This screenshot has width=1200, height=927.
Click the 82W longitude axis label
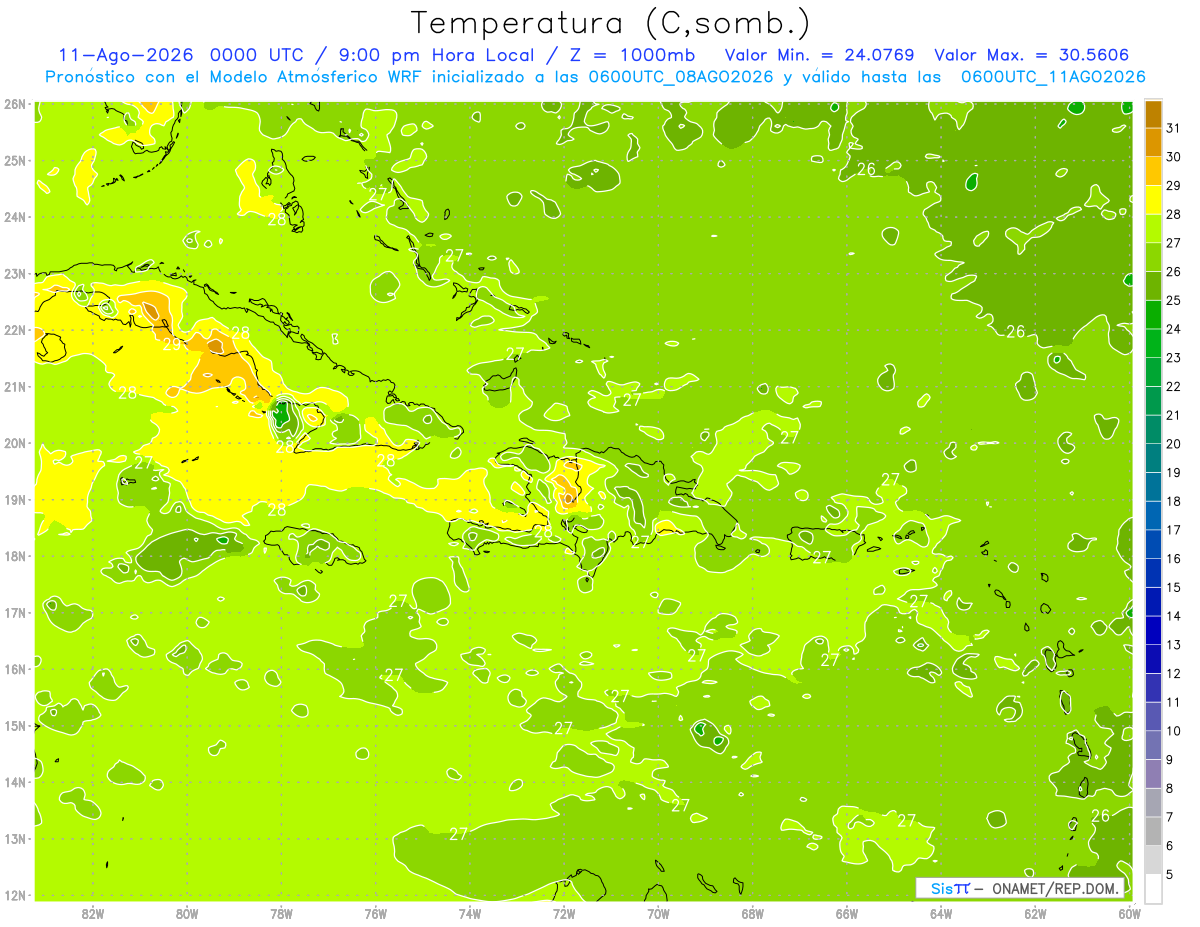93,913
